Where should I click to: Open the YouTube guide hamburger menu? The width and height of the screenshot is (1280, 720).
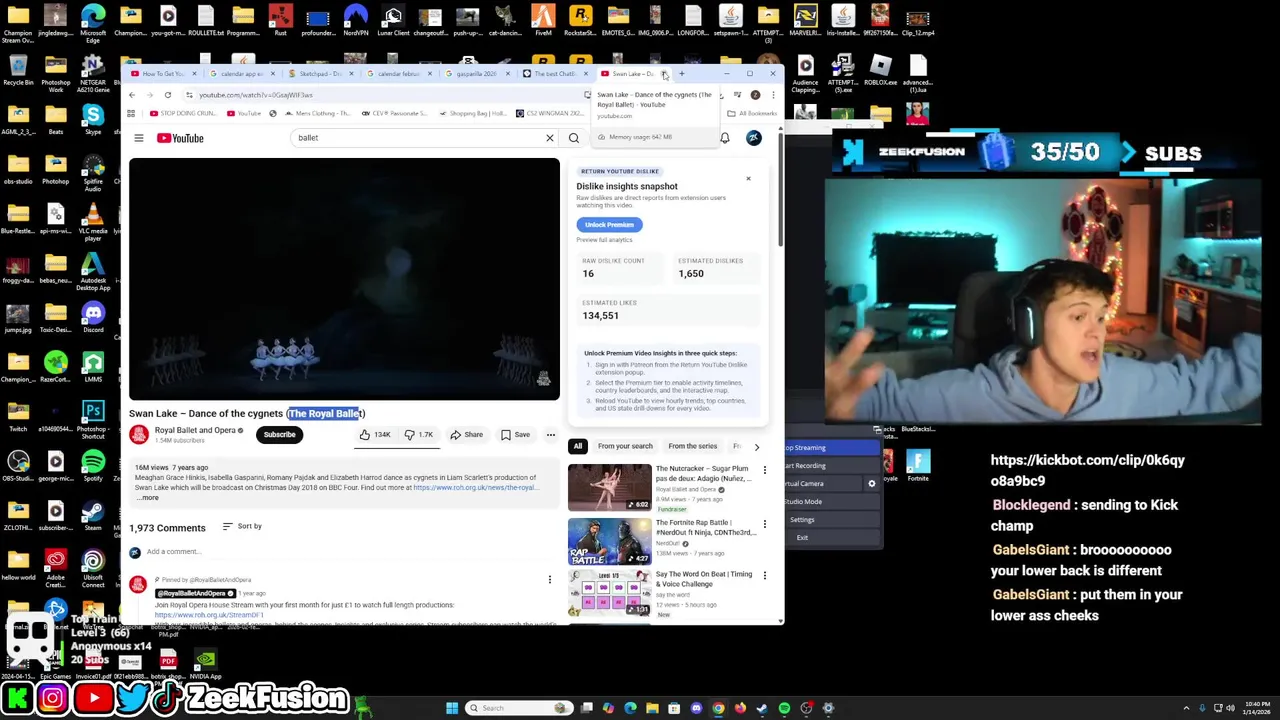coord(139,138)
